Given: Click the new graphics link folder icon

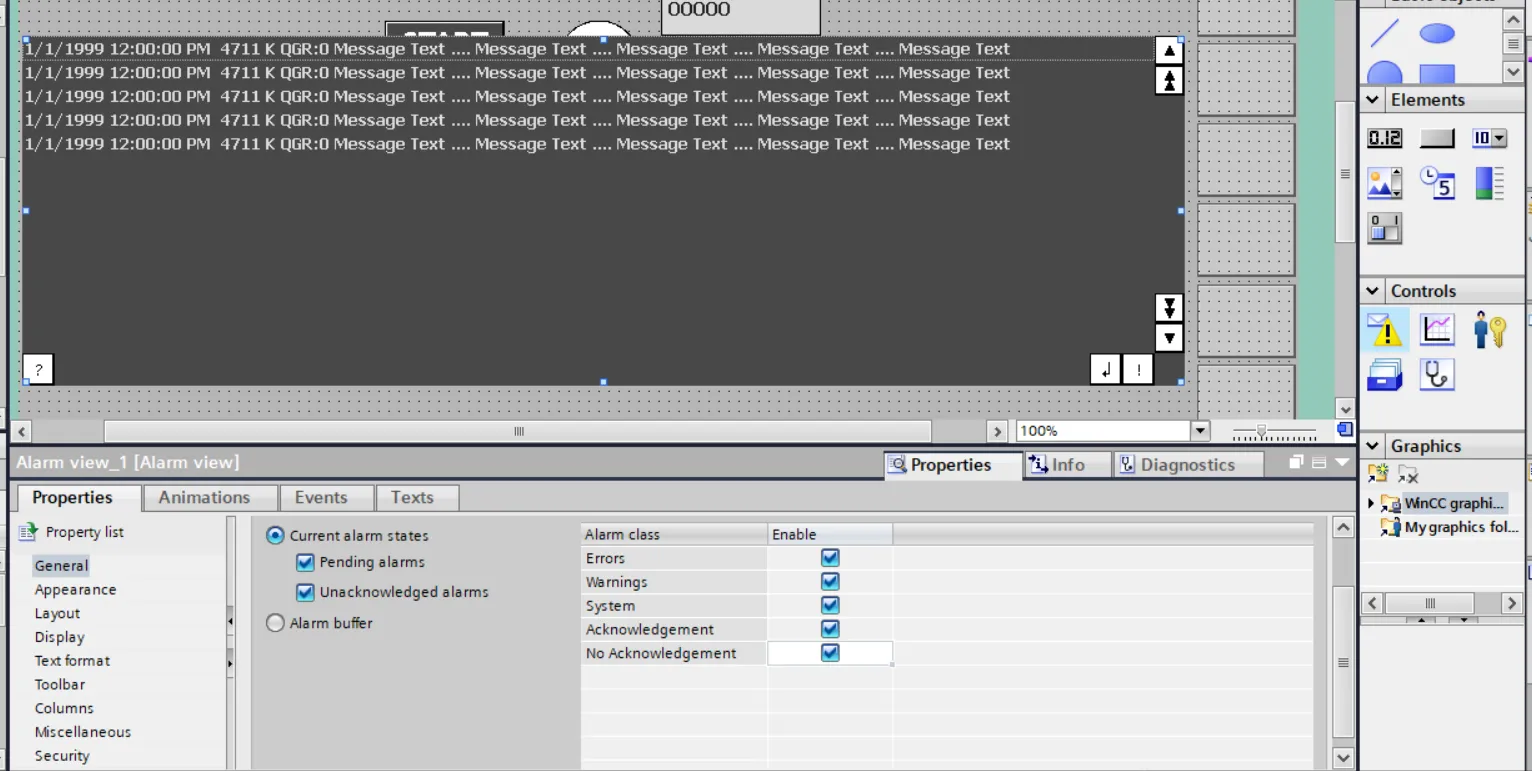Looking at the screenshot, I should (1378, 474).
